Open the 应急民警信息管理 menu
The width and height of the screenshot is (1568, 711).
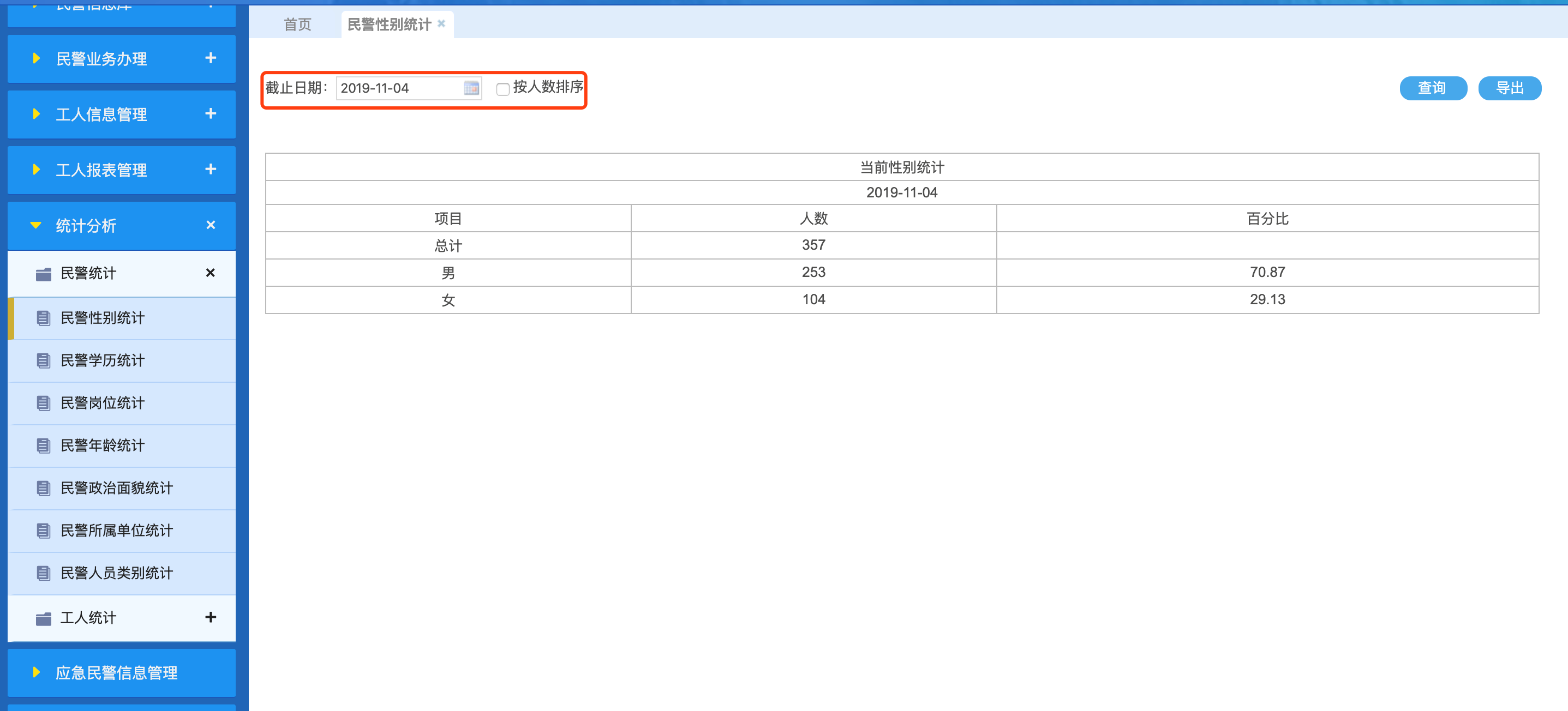122,673
